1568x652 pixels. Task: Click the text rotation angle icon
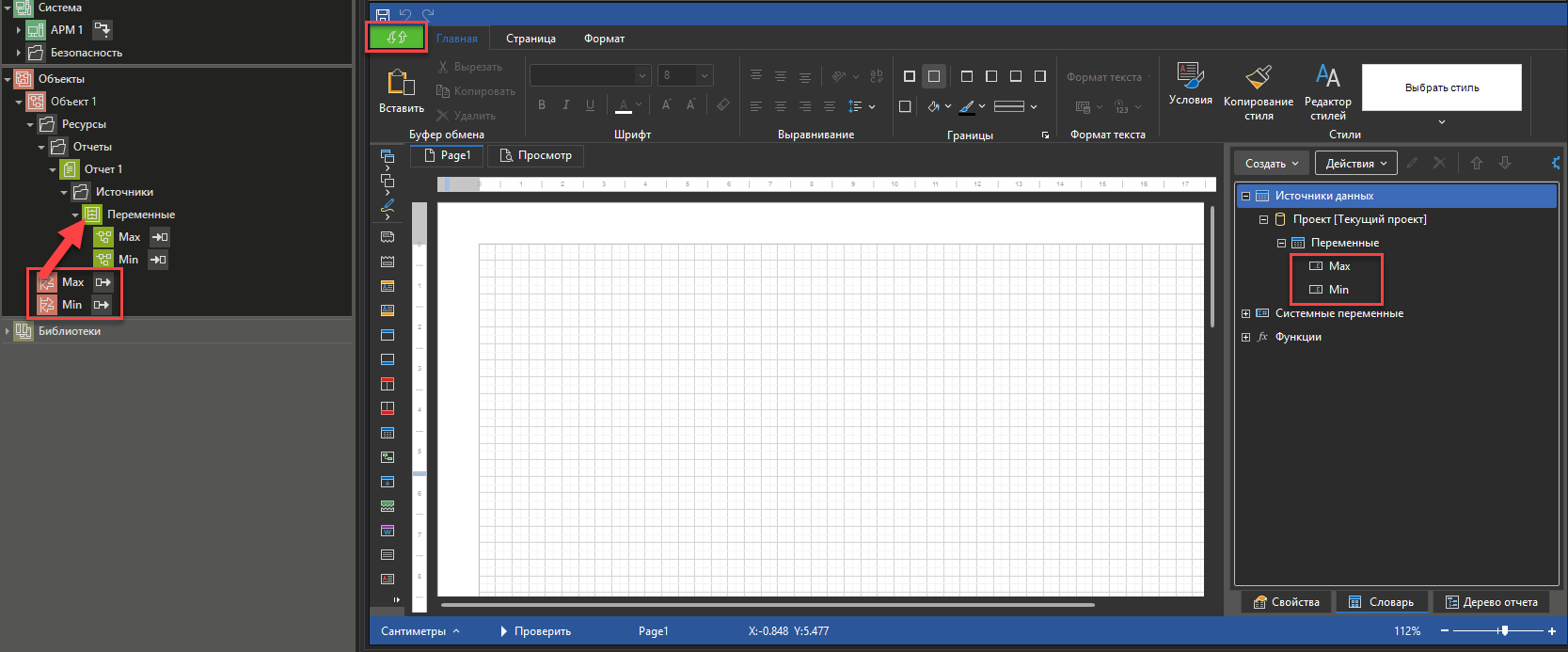(839, 76)
